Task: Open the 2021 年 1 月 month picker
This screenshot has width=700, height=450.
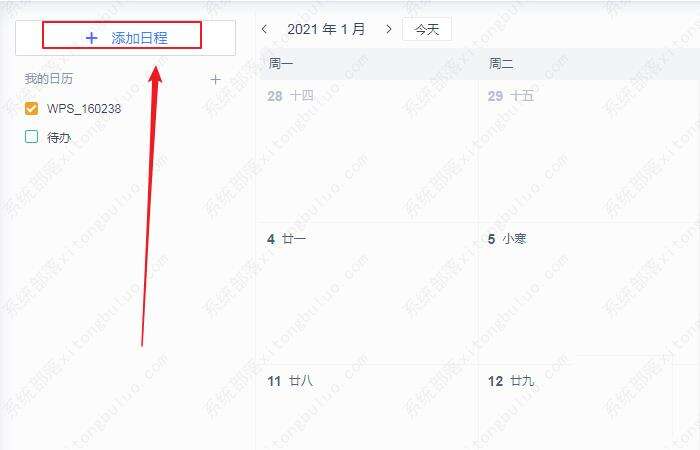Action: [326, 29]
